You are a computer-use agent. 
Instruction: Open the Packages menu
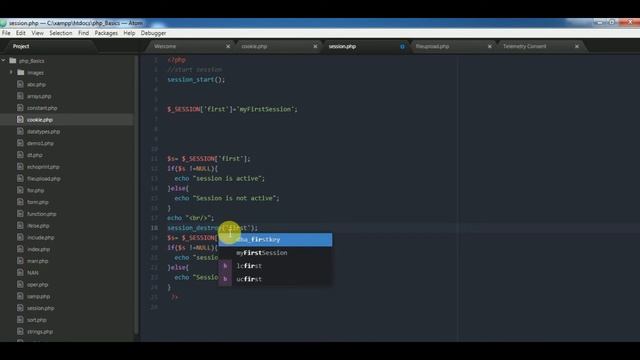106,33
